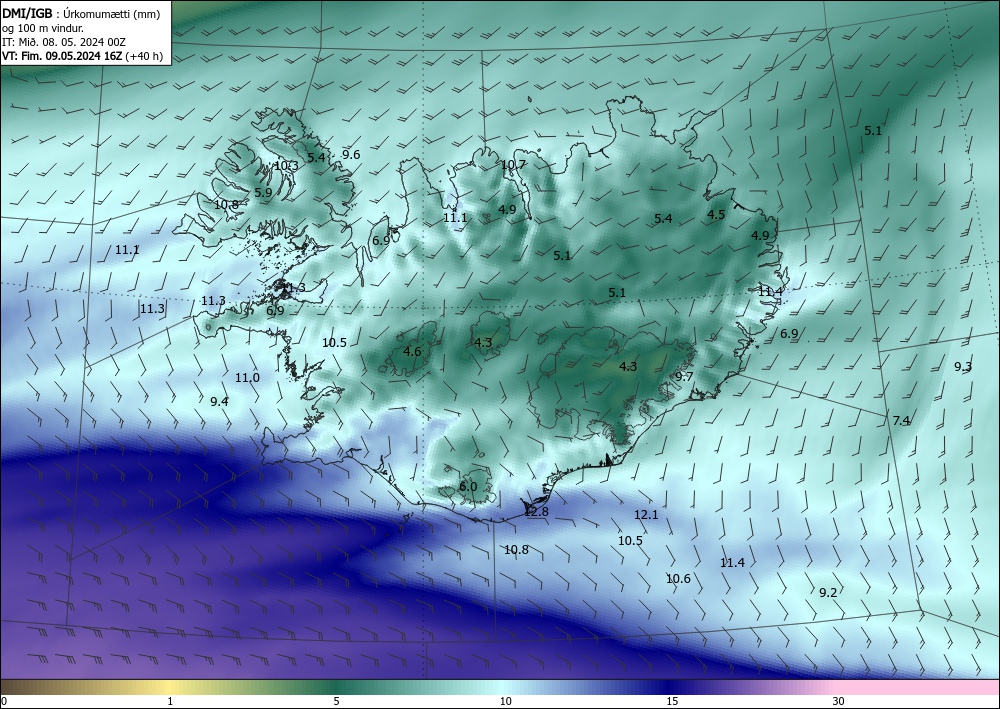Click the colorbar label '0'

pyautogui.click(x=4, y=701)
